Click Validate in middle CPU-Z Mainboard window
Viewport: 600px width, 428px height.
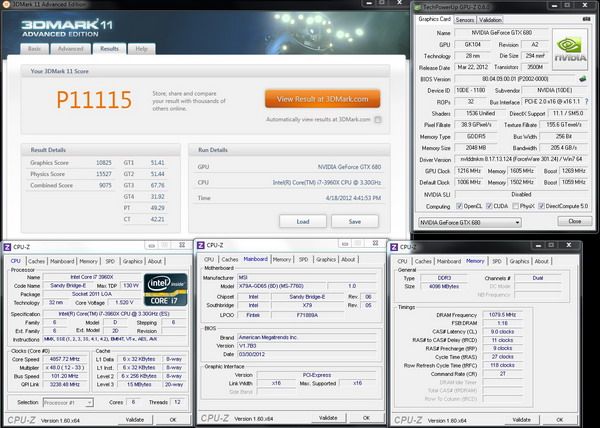pos(328,418)
